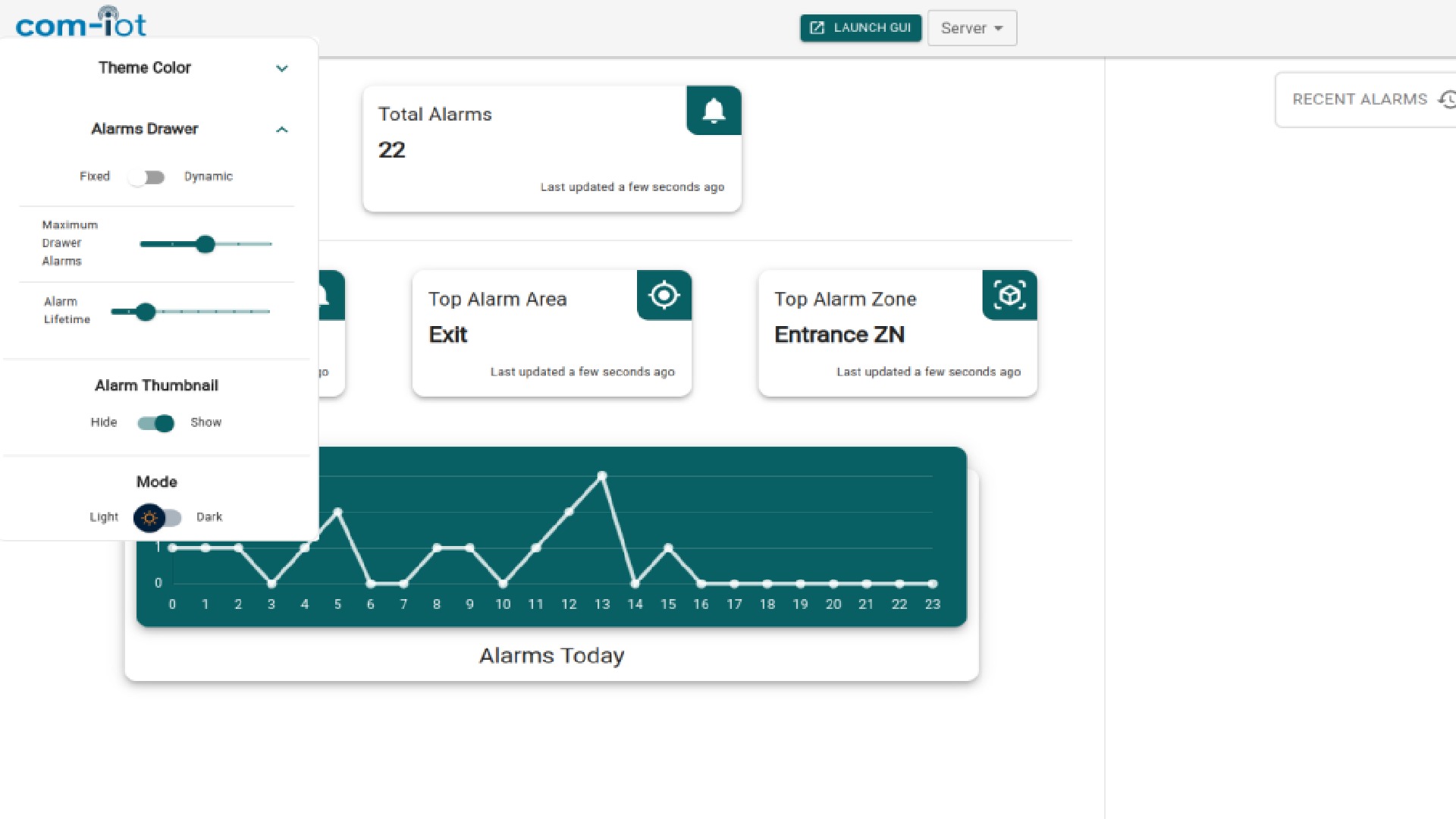1456x819 pixels.
Task: Open the RECENT ALARMS panel button
Action: pos(1366,99)
